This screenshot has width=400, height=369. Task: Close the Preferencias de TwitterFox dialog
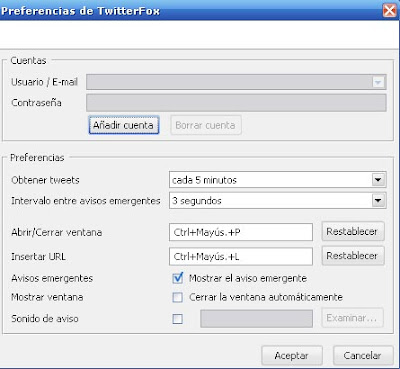[x=389, y=11]
